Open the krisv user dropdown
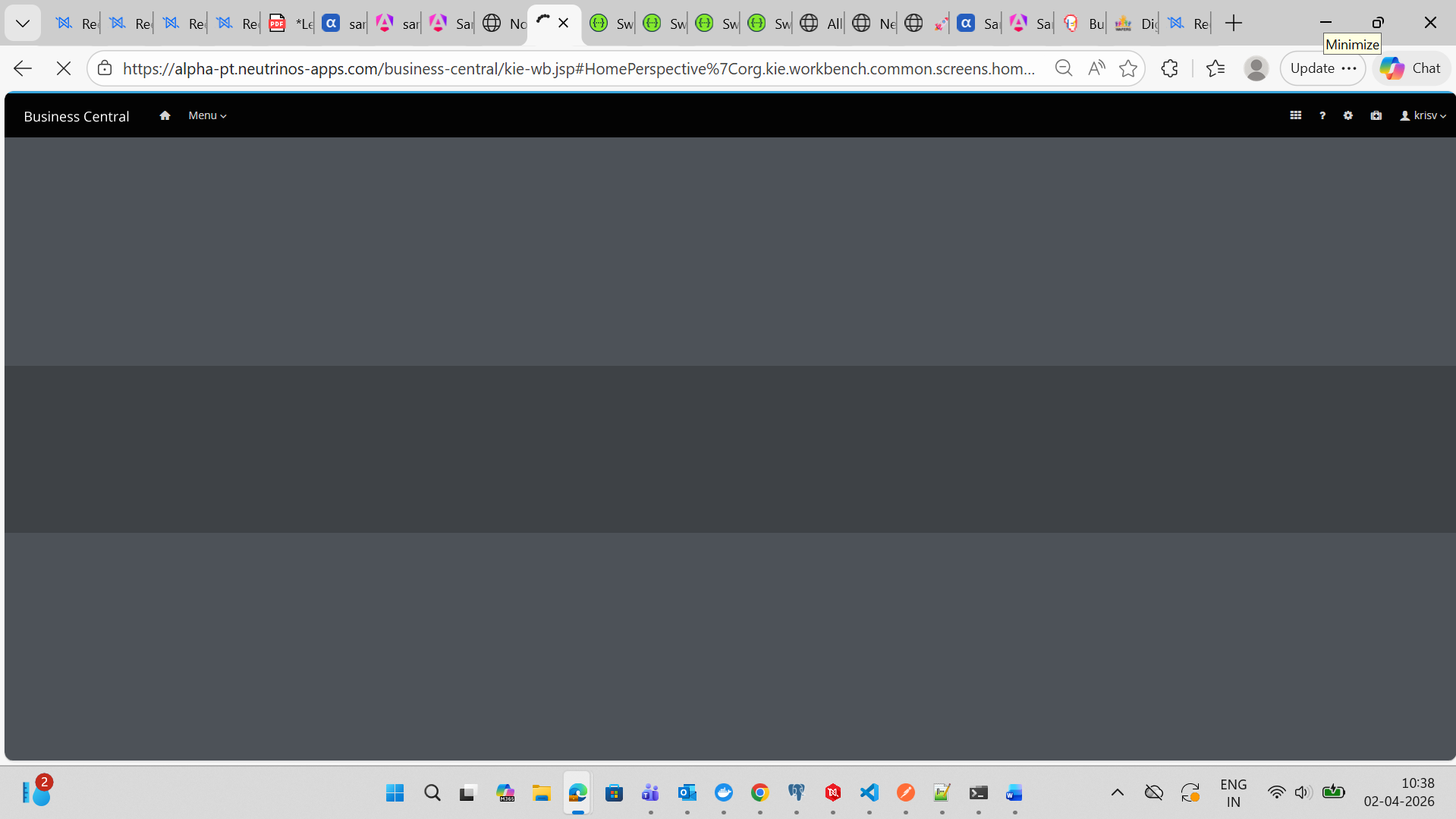 tap(1423, 115)
